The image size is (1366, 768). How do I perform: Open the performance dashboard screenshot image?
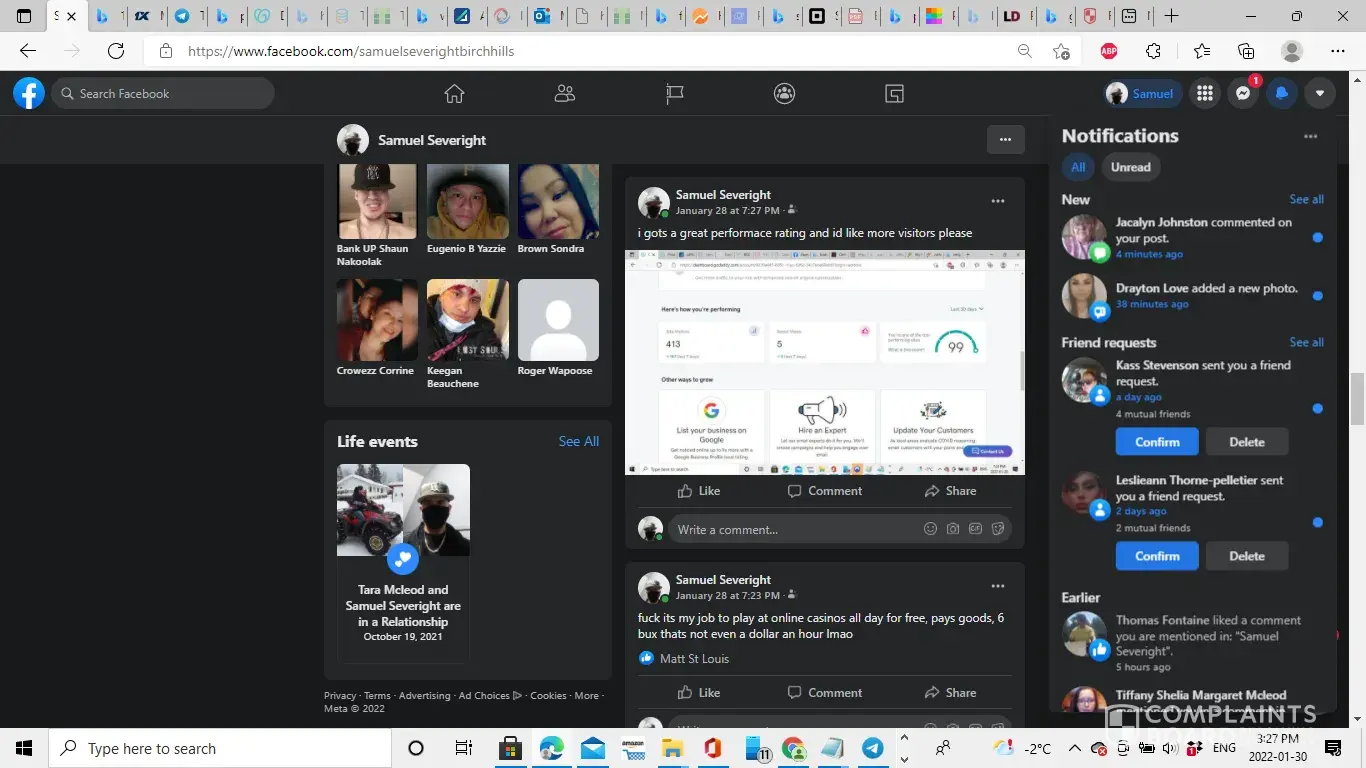point(825,362)
